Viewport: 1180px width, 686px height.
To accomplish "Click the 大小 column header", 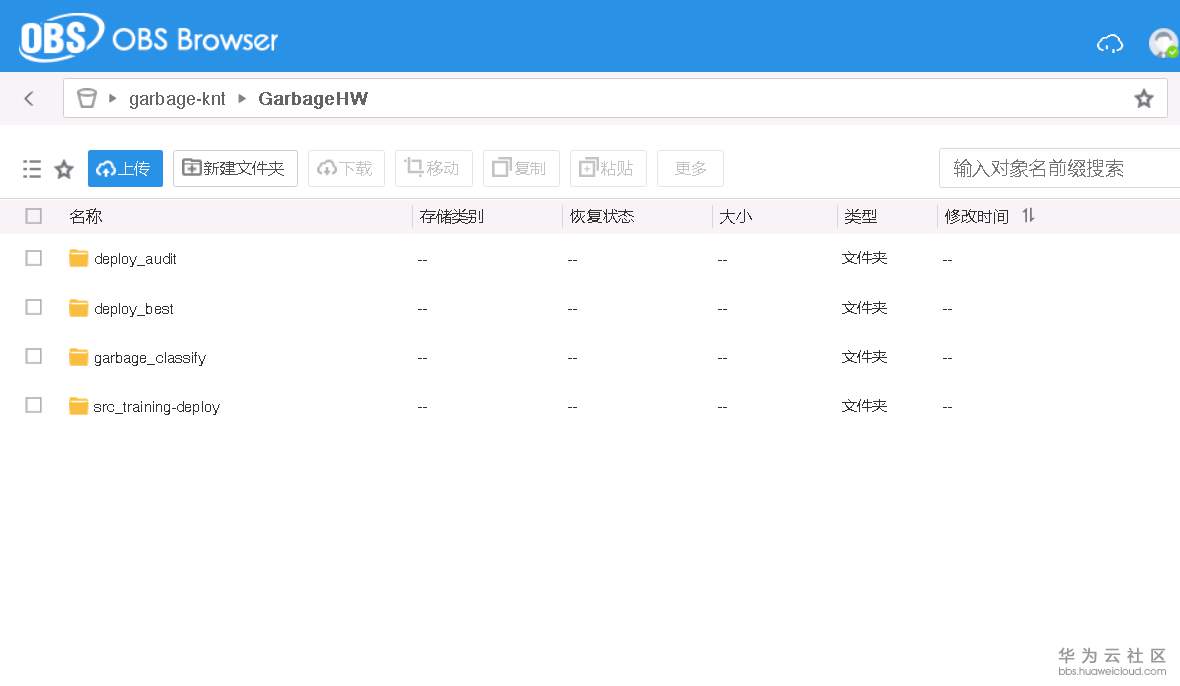I will [735, 217].
